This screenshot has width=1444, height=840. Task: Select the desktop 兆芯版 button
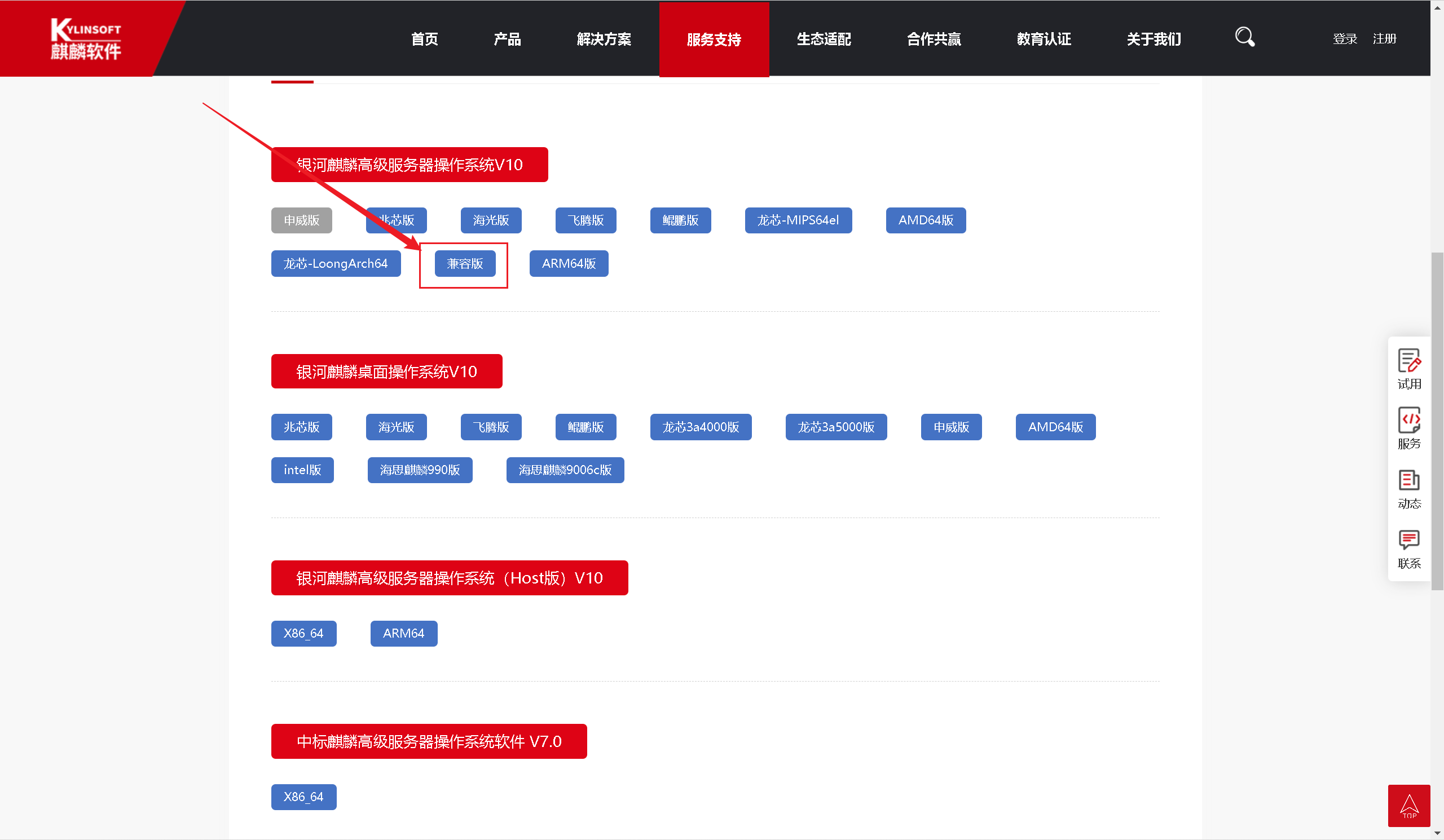coord(301,427)
